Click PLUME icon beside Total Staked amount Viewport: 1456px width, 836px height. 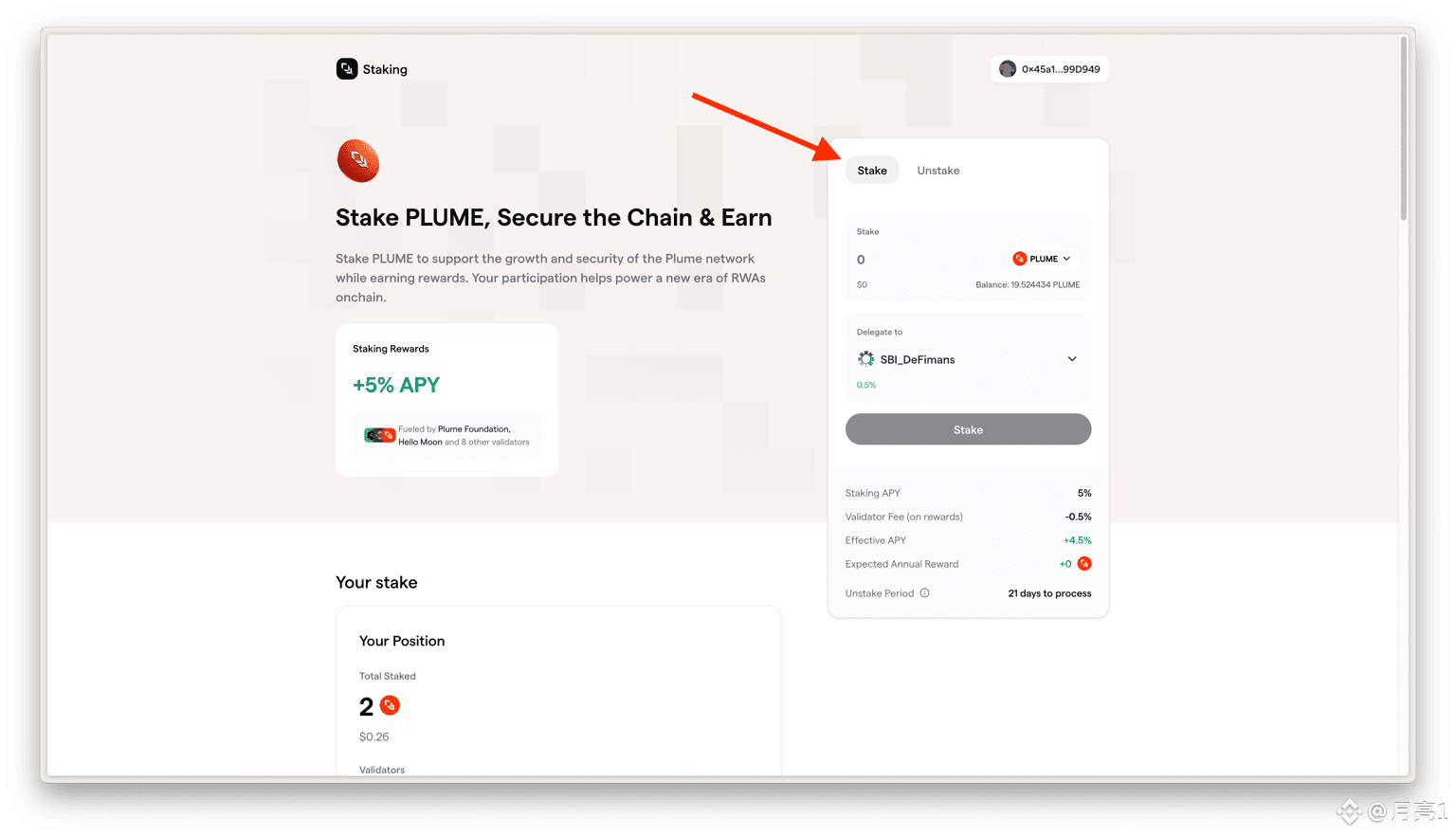pyautogui.click(x=390, y=705)
